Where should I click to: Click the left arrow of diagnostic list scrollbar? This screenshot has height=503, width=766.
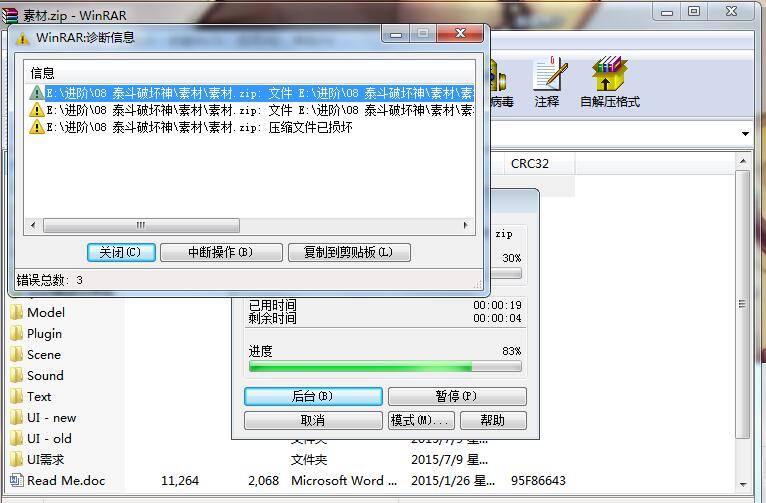coord(33,225)
